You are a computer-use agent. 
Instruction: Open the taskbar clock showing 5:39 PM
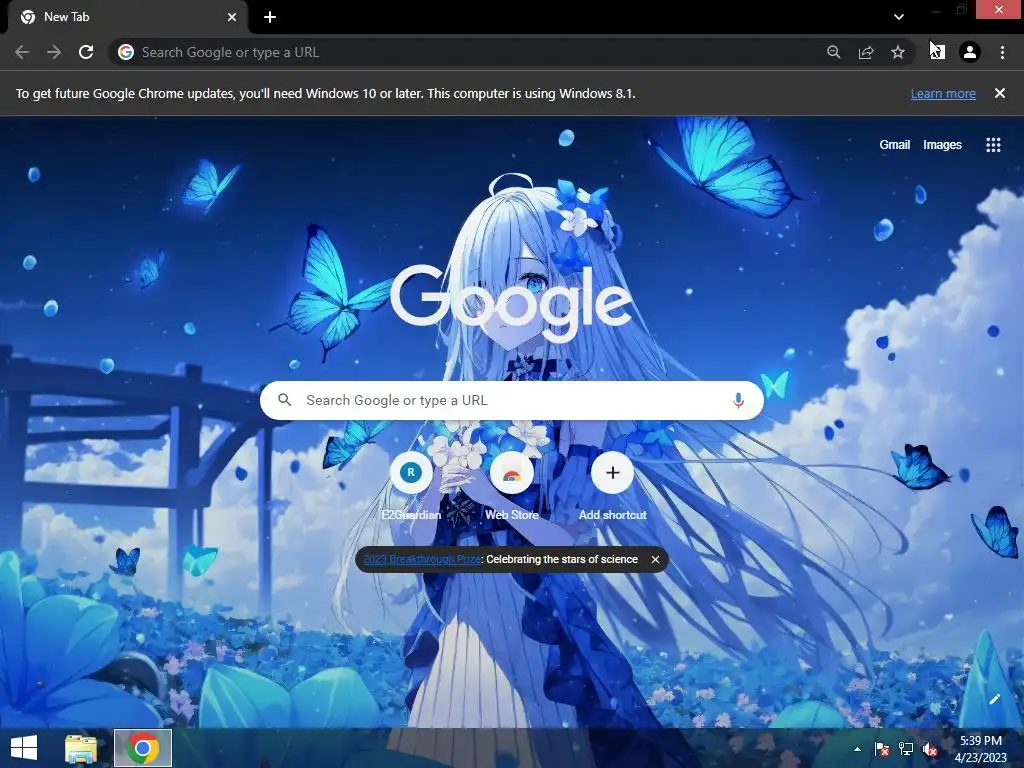tap(981, 749)
